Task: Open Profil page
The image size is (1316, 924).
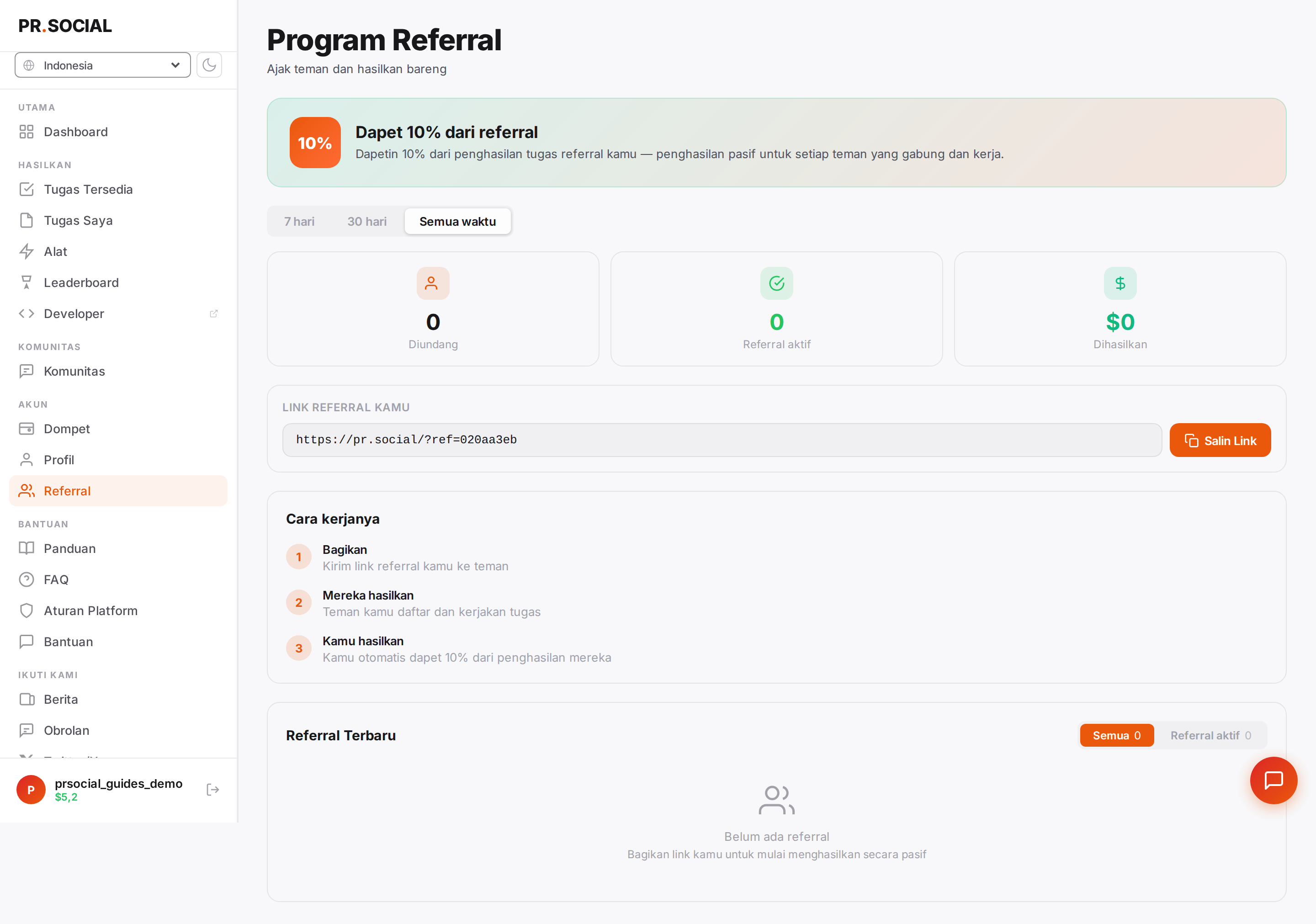Action: tap(119, 460)
